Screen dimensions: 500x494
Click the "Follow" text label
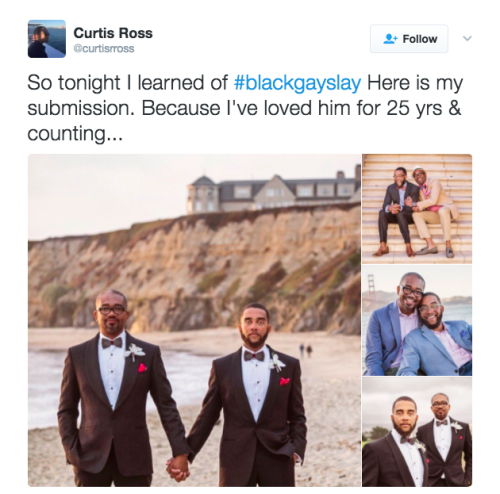click(x=420, y=39)
